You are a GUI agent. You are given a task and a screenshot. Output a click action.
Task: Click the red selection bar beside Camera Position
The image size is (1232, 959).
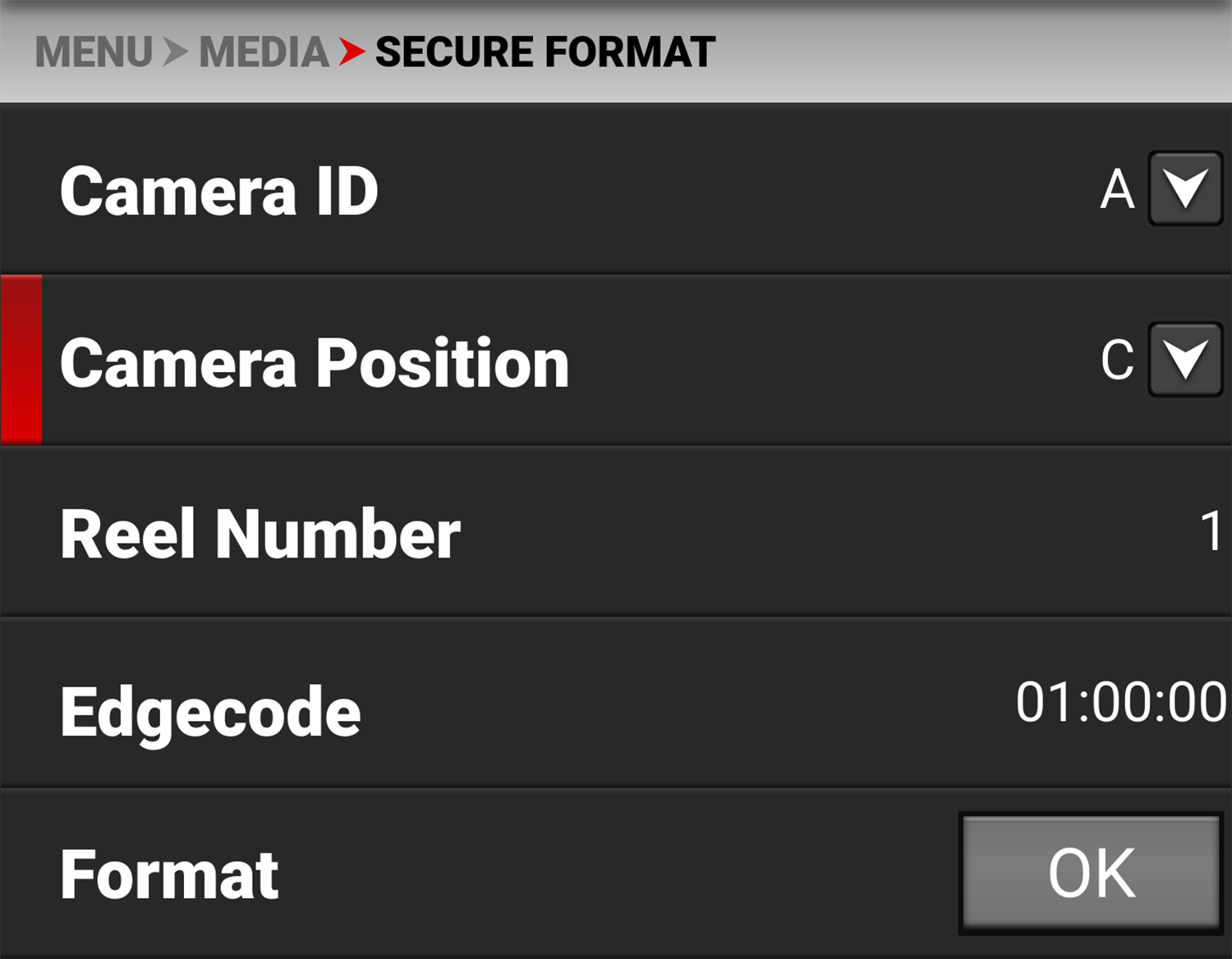[x=21, y=360]
